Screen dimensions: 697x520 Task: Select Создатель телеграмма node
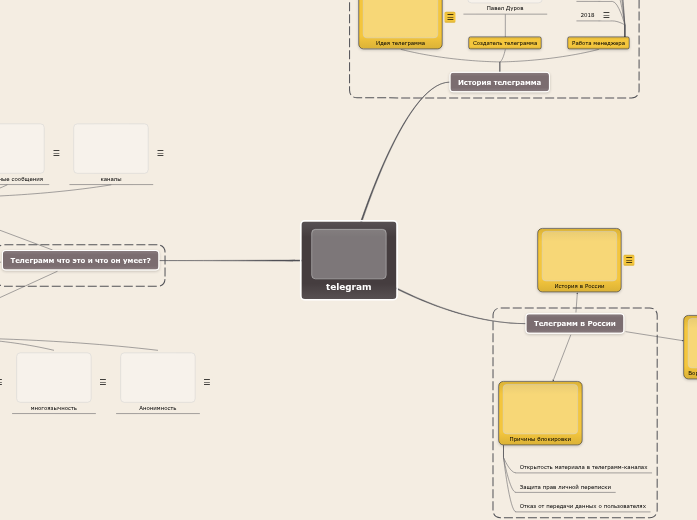pyautogui.click(x=505, y=43)
